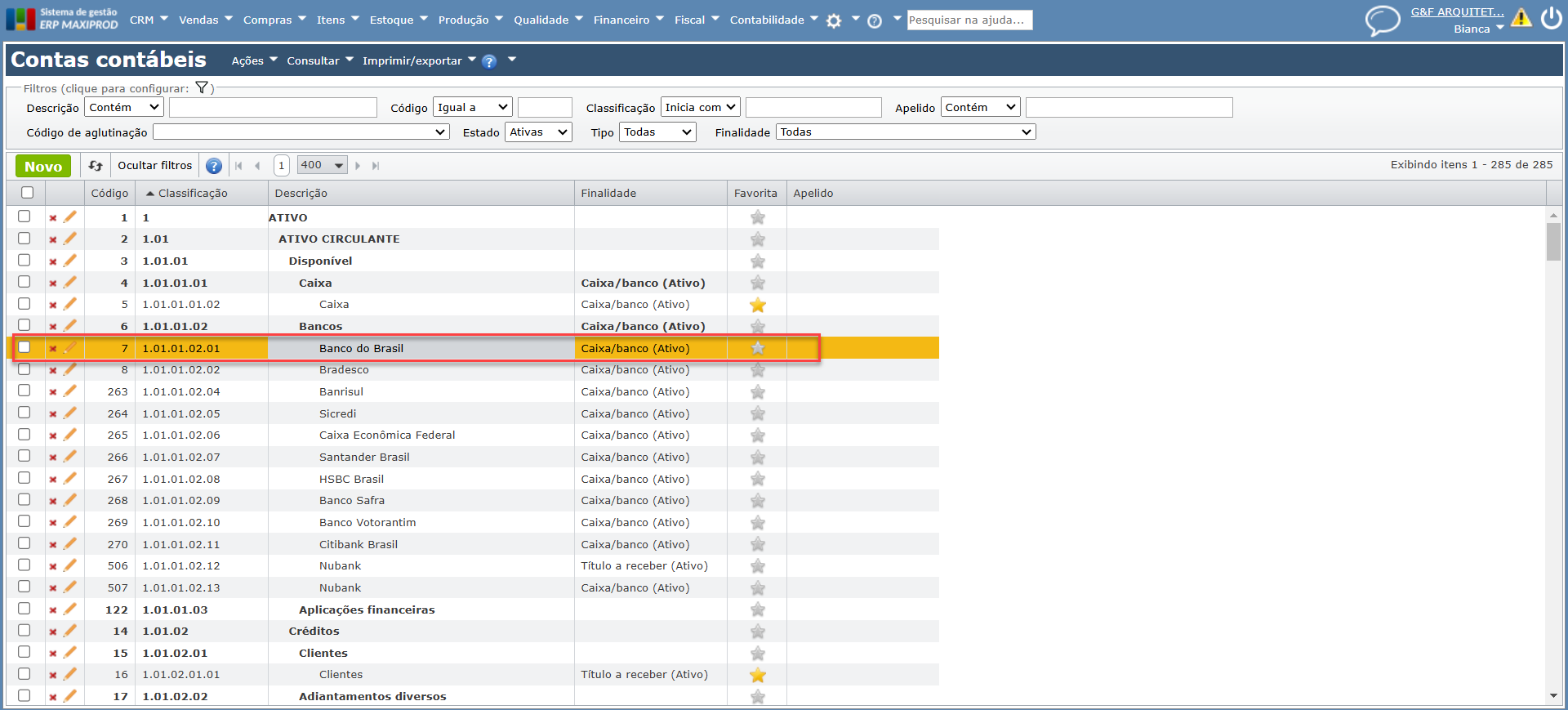Select all rows with header checkbox
The height and width of the screenshot is (710, 1568).
coord(28,193)
